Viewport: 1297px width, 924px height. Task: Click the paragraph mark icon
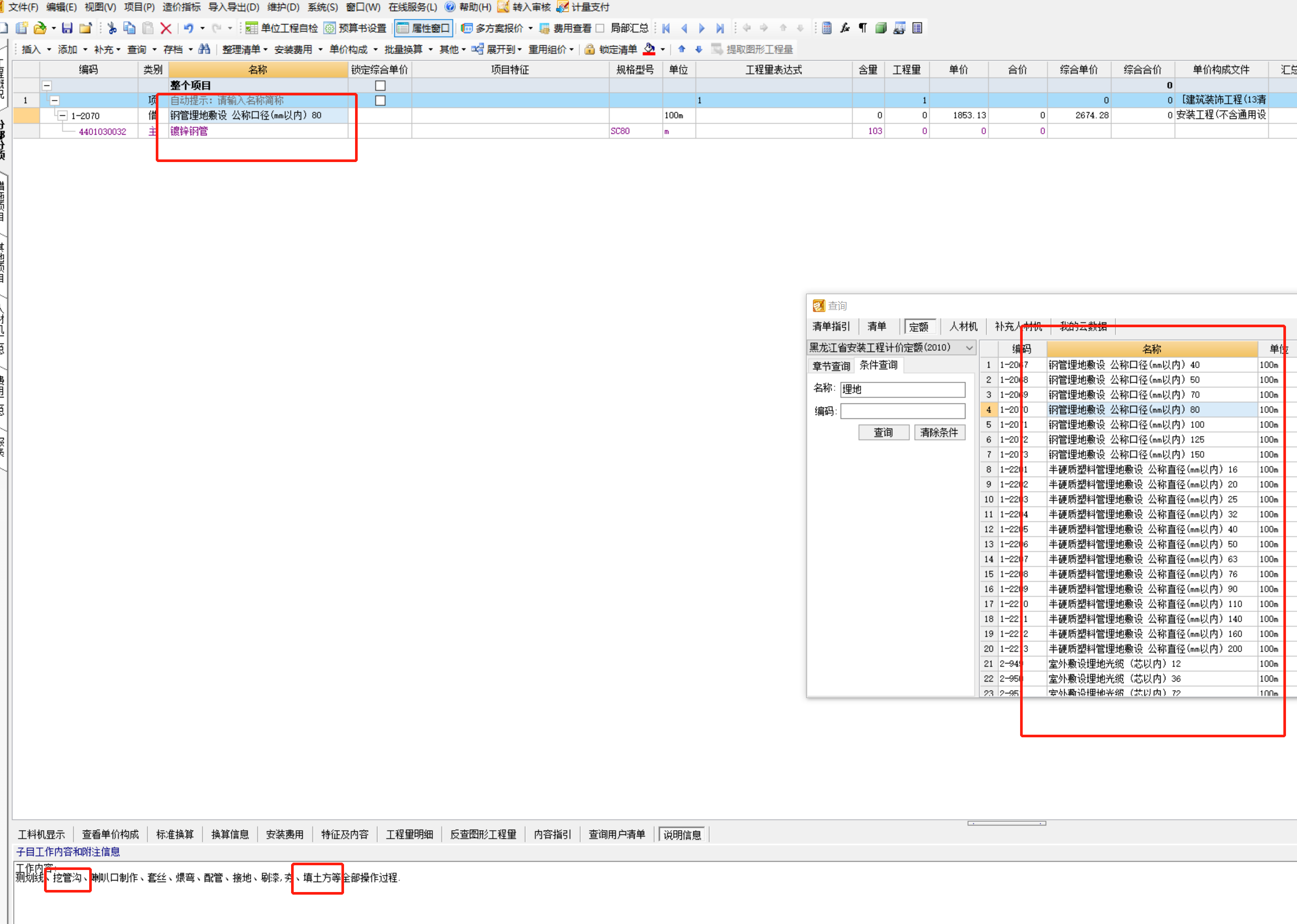coord(863,28)
